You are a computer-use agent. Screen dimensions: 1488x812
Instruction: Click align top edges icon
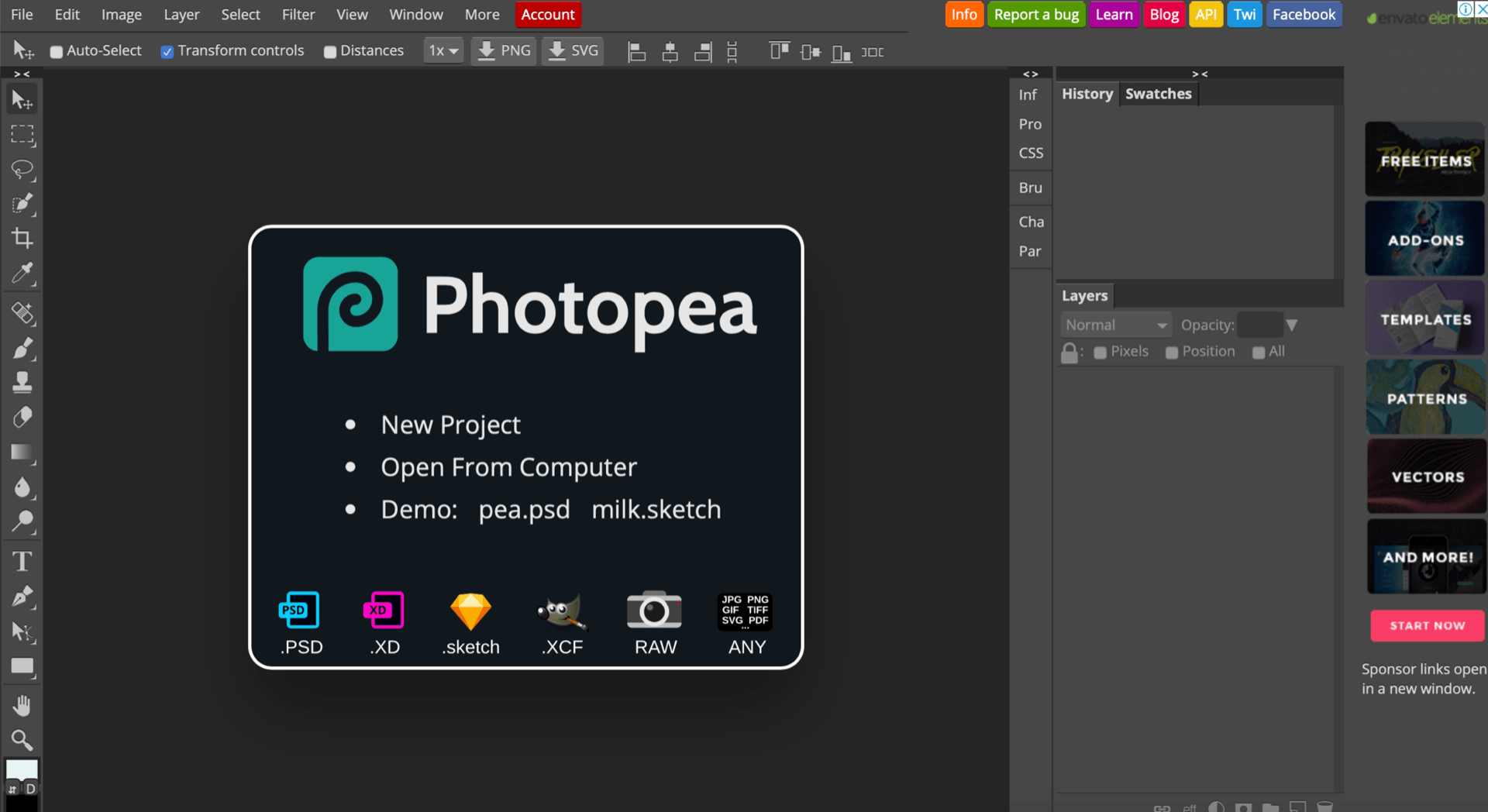779,52
